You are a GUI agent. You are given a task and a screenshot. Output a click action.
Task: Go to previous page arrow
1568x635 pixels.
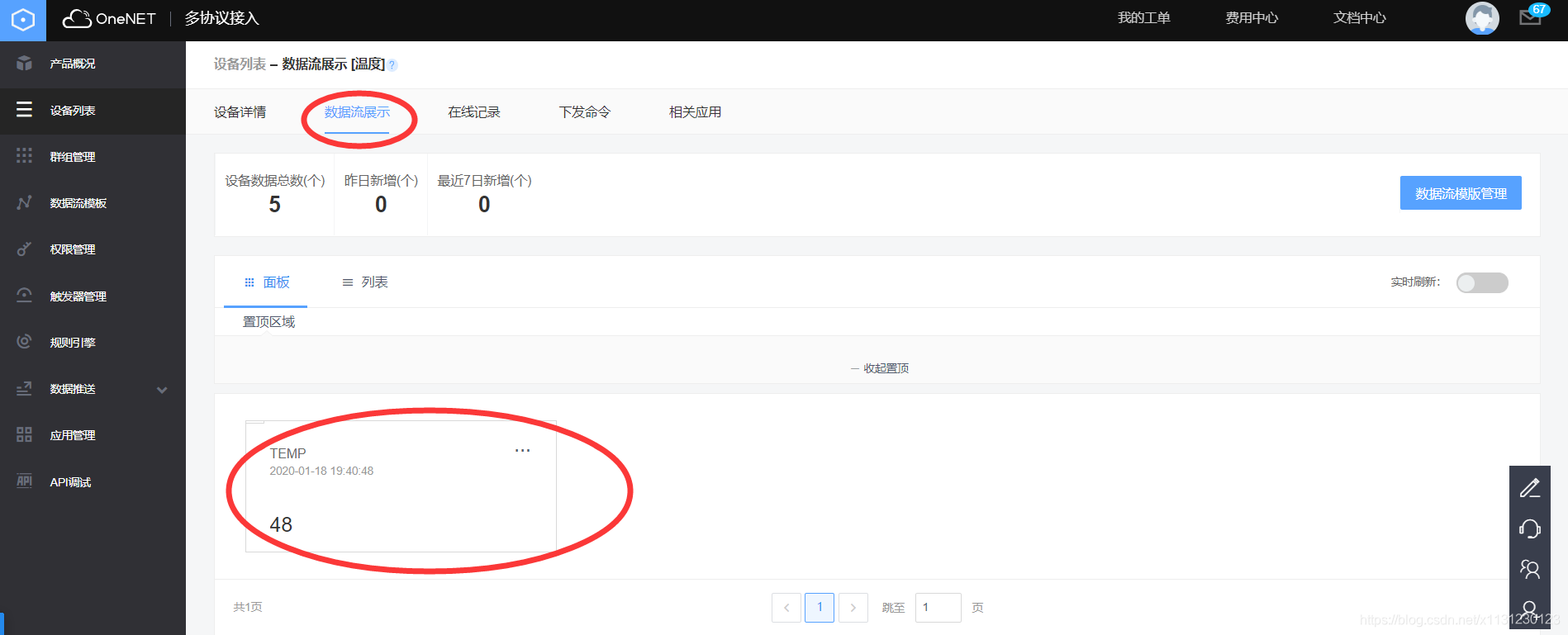pos(786,608)
